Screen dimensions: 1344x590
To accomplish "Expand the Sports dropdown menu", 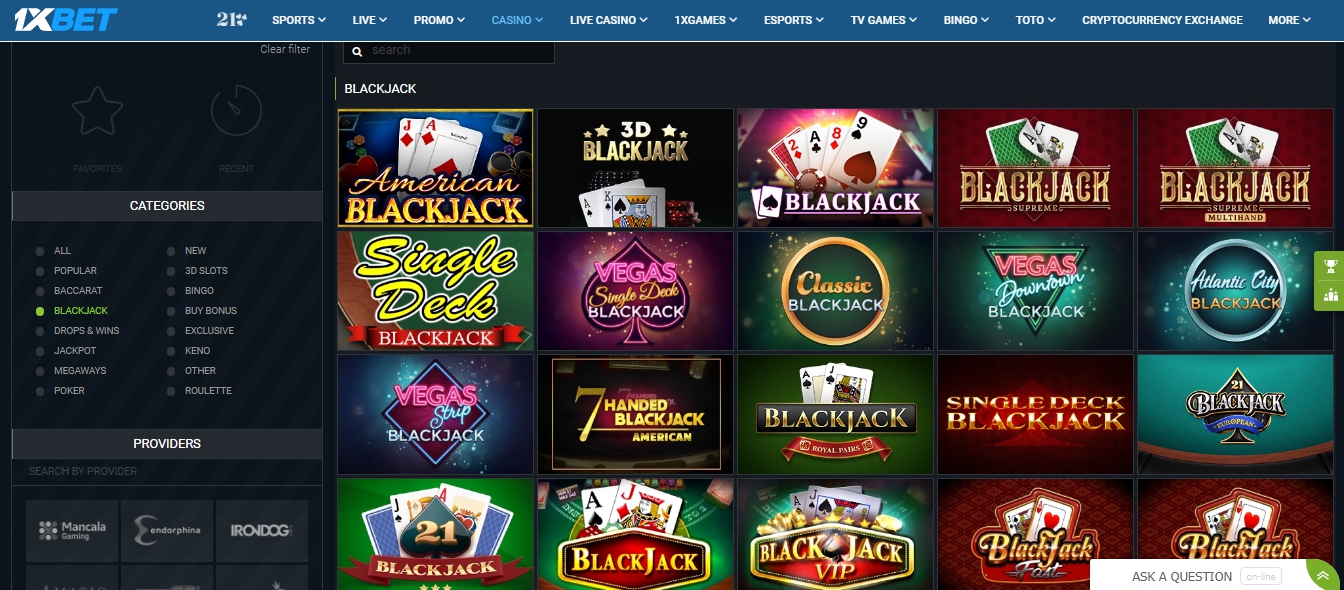I will (299, 20).
